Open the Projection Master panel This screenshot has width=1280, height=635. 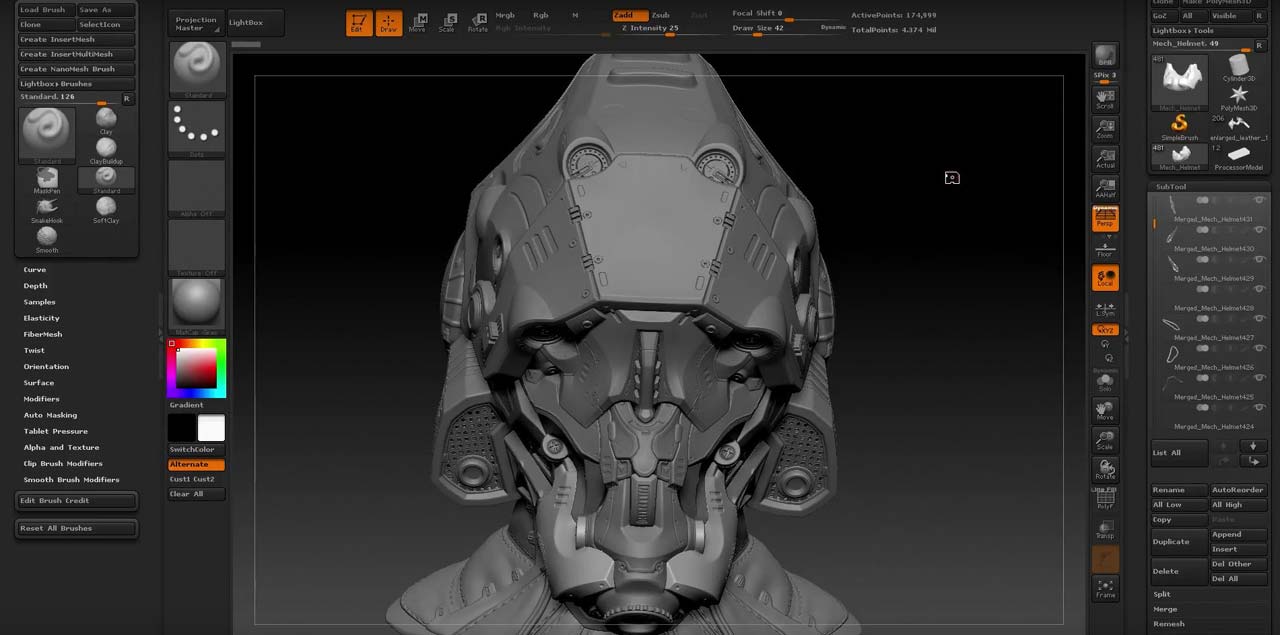click(196, 23)
